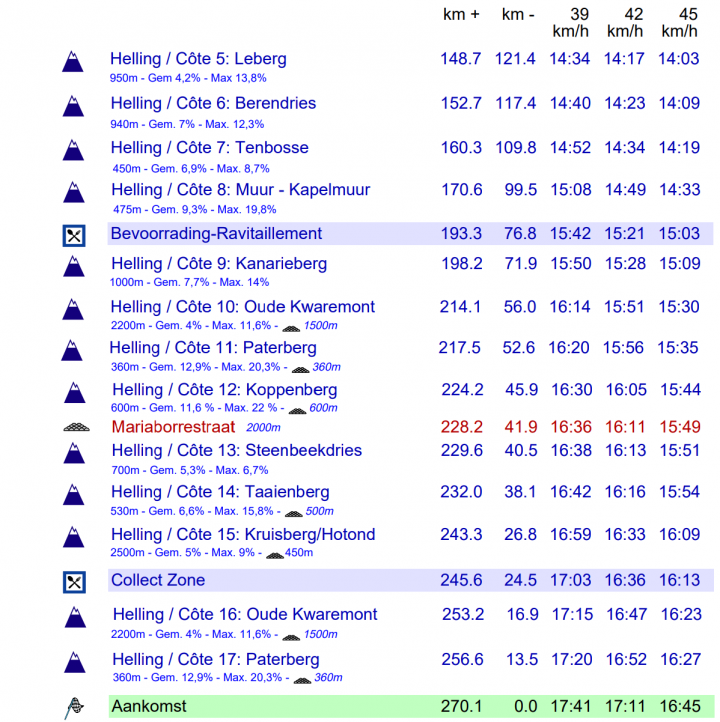Click the mountain icon beside Côte 10: Oude Kwaremont
This screenshot has width=720, height=722.
73,309
